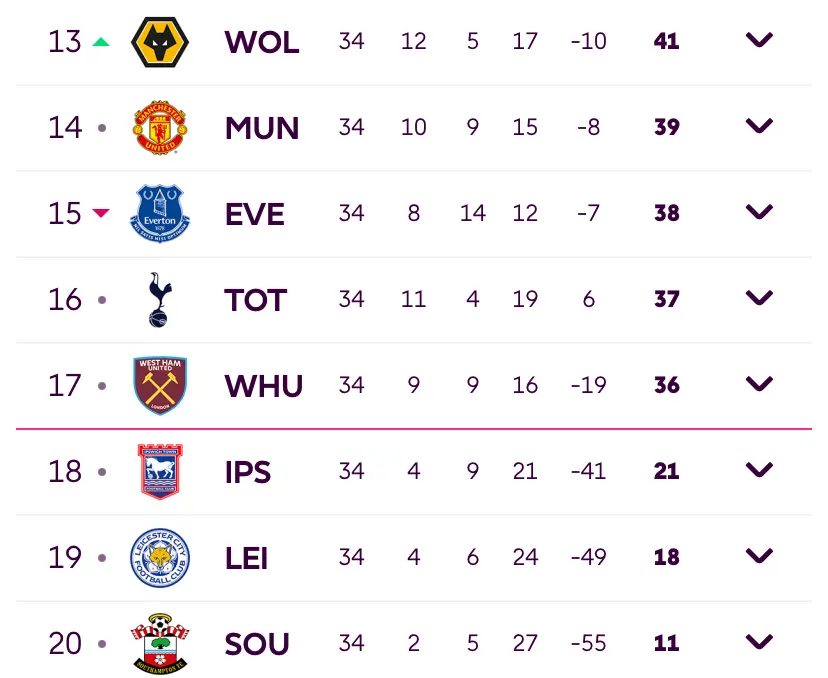Viewport: 828px width, 678px height.
Task: Expand the SOU row chevron
Action: pyautogui.click(x=759, y=642)
